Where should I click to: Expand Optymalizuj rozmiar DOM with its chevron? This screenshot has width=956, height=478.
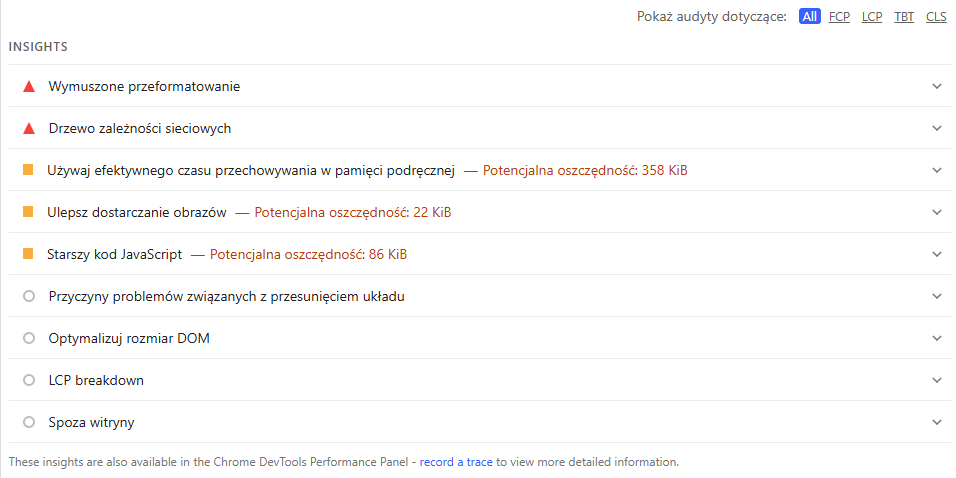point(937,338)
